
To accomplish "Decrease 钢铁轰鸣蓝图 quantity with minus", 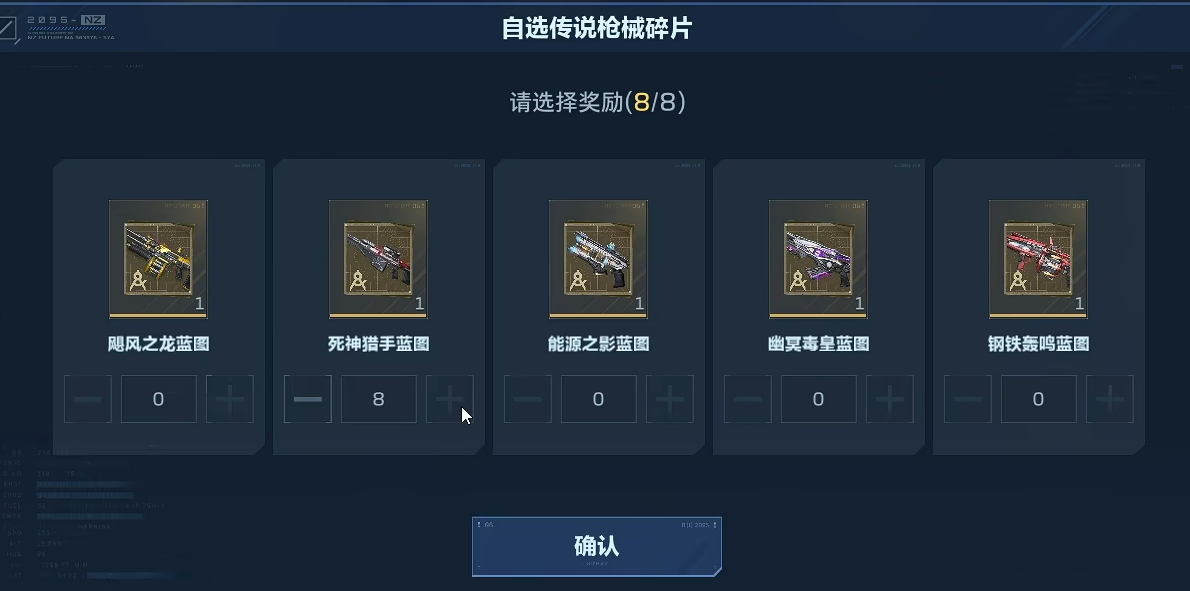I will (x=968, y=399).
